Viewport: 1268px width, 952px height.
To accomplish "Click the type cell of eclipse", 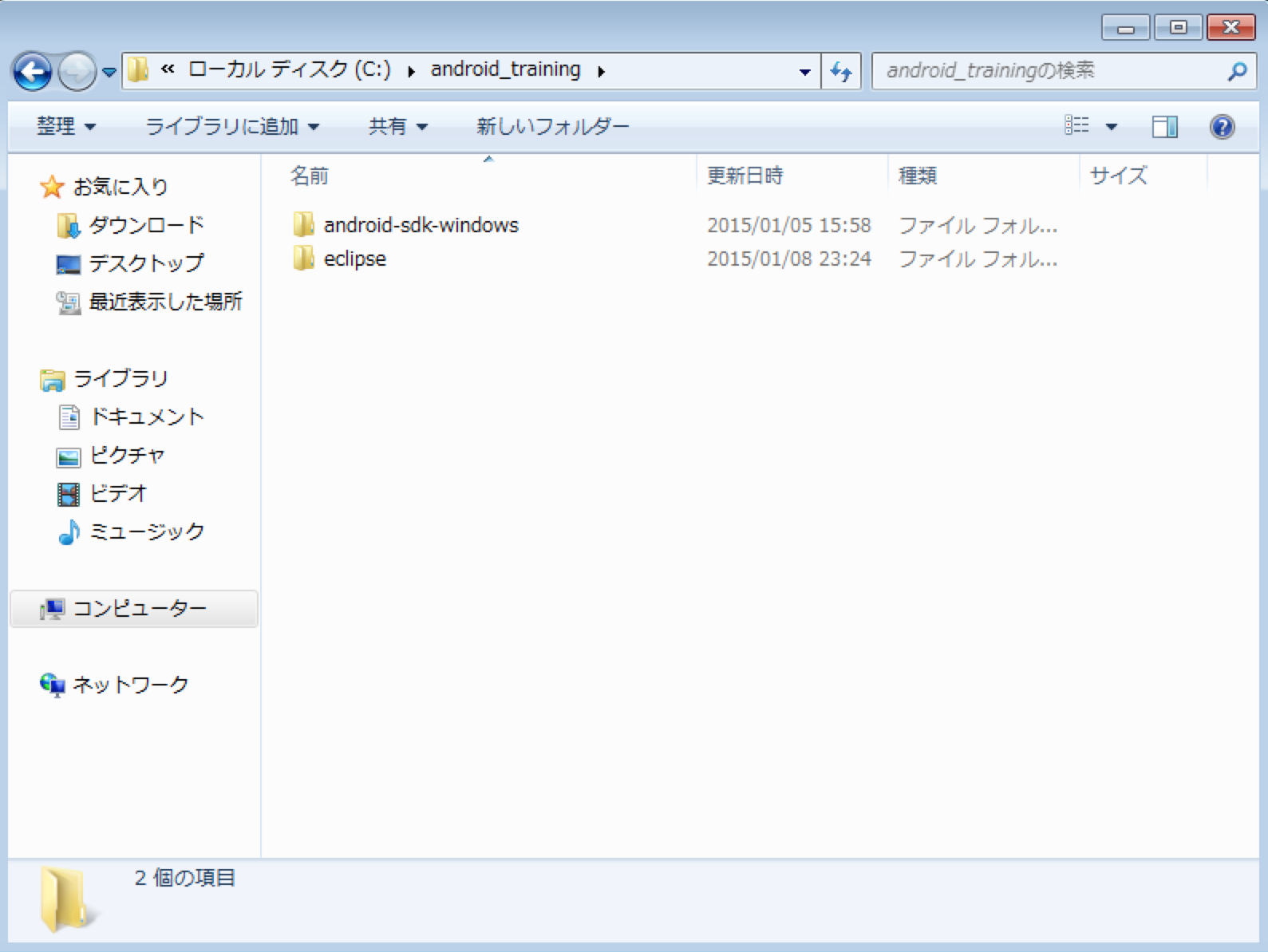I will (978, 259).
